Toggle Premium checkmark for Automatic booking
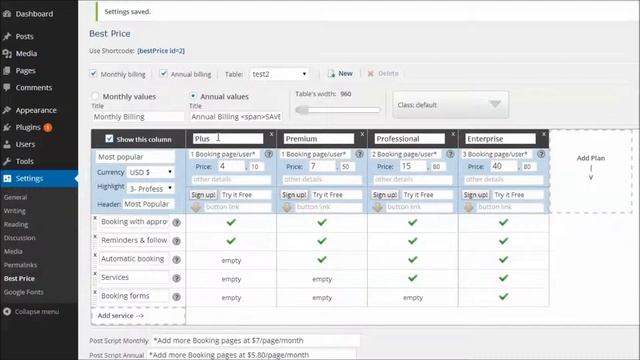The image size is (640, 360). tap(322, 259)
